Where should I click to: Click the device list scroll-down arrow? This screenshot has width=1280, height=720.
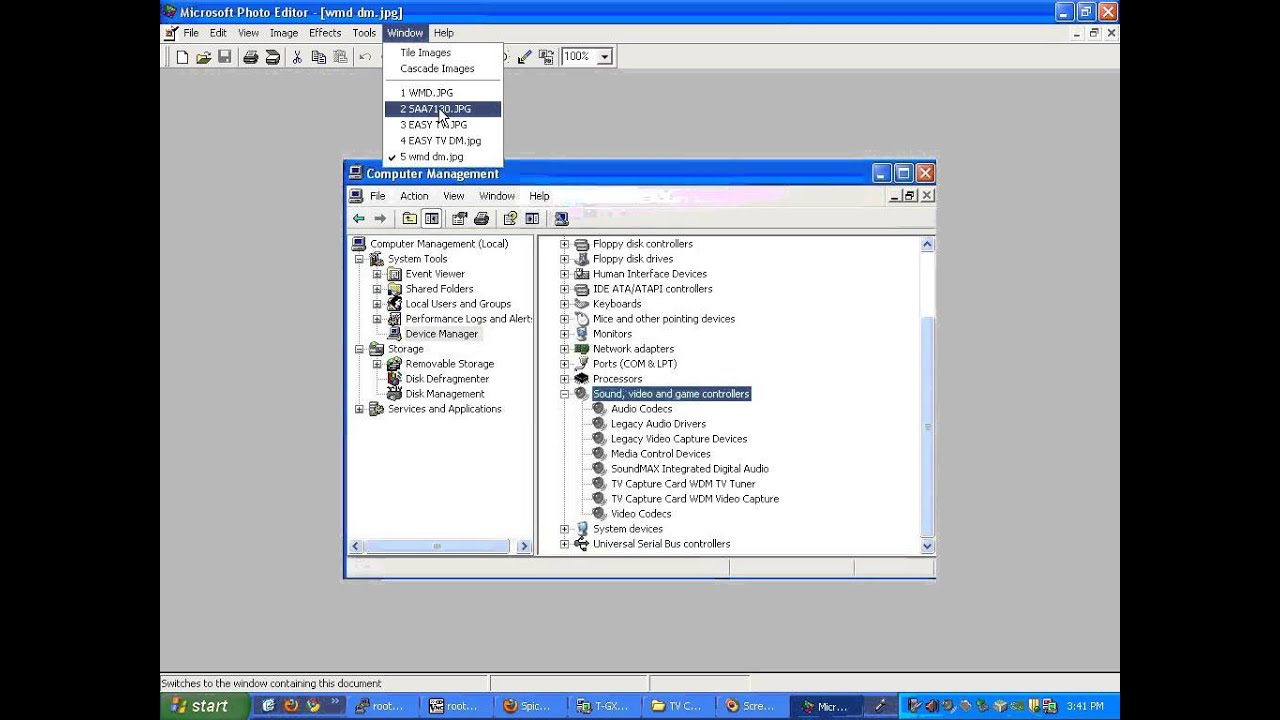(927, 546)
